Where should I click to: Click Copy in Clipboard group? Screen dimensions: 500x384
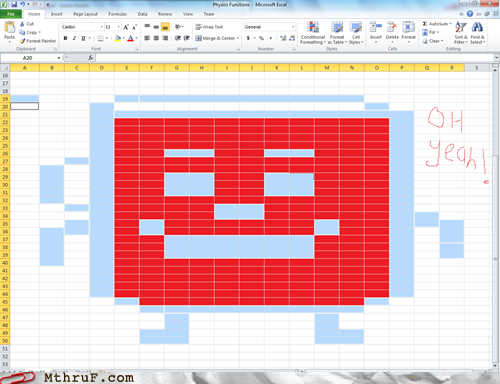pyautogui.click(x=30, y=32)
